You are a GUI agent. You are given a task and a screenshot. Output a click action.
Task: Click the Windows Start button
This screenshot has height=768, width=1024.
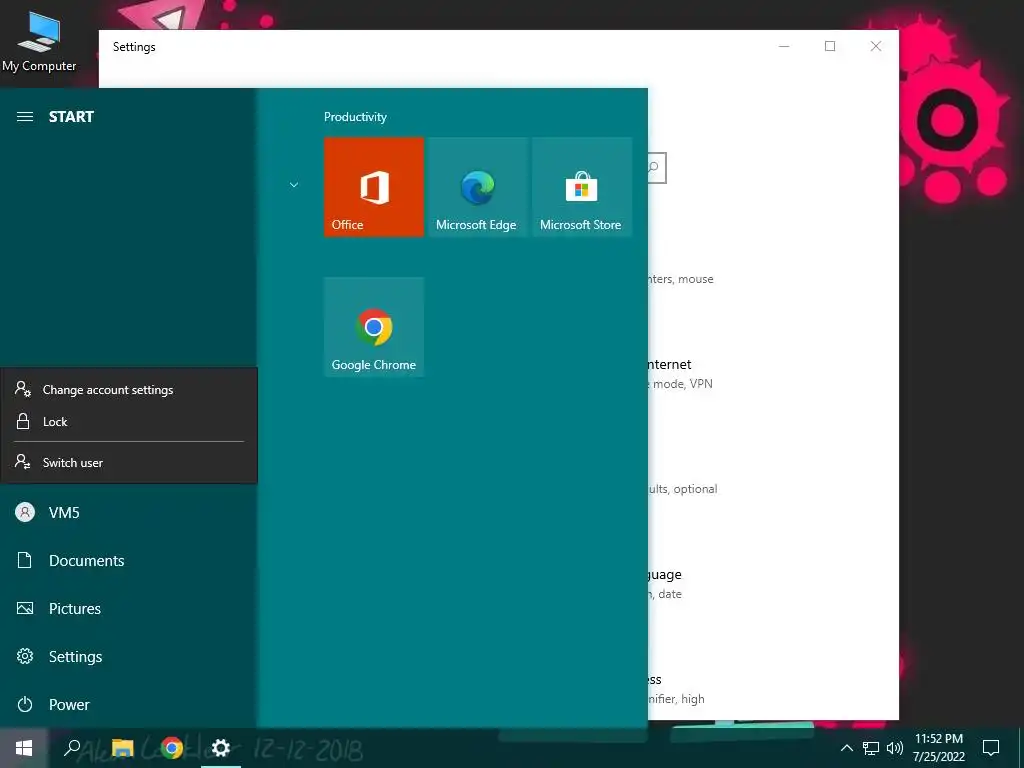tap(24, 748)
